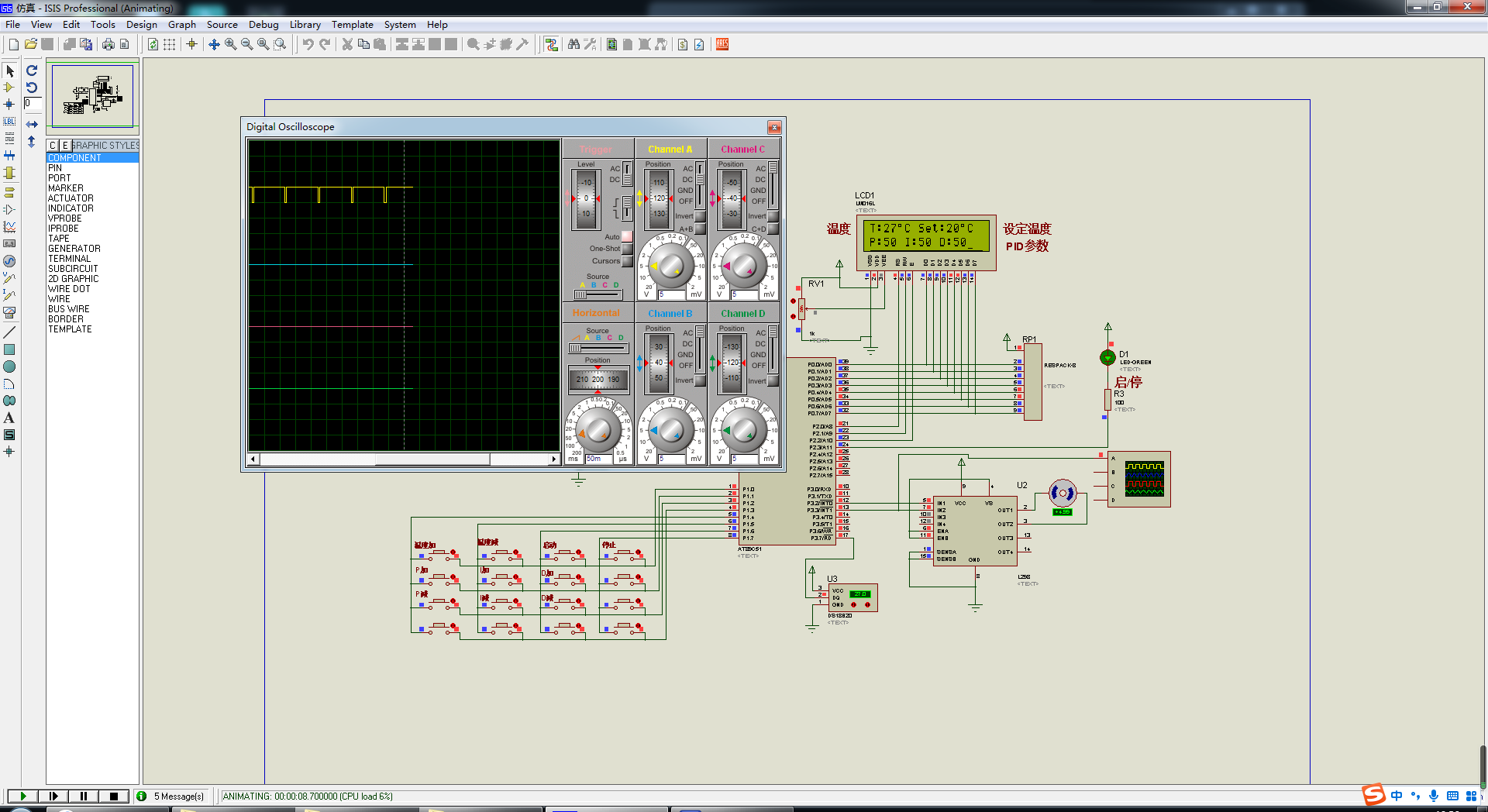This screenshot has height=812, width=1488.
Task: Choose the 2D text tool
Action: [x=9, y=418]
